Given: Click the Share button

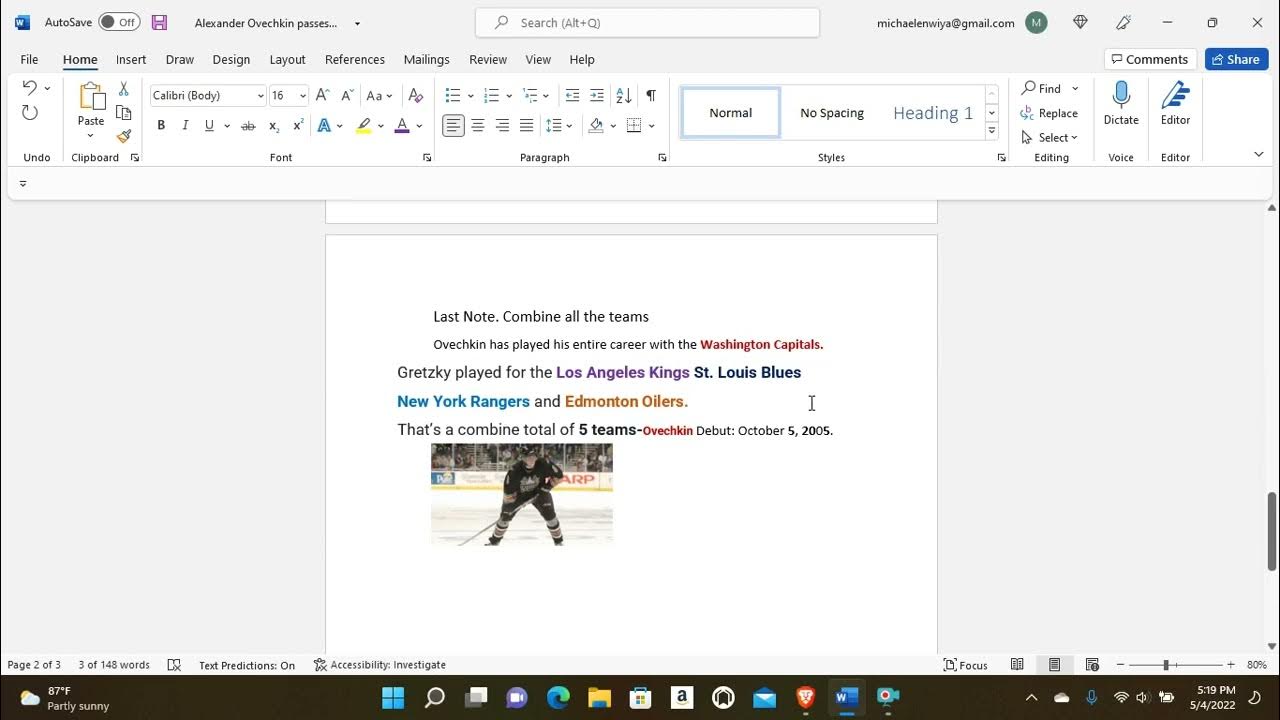Looking at the screenshot, I should click(x=1236, y=59).
